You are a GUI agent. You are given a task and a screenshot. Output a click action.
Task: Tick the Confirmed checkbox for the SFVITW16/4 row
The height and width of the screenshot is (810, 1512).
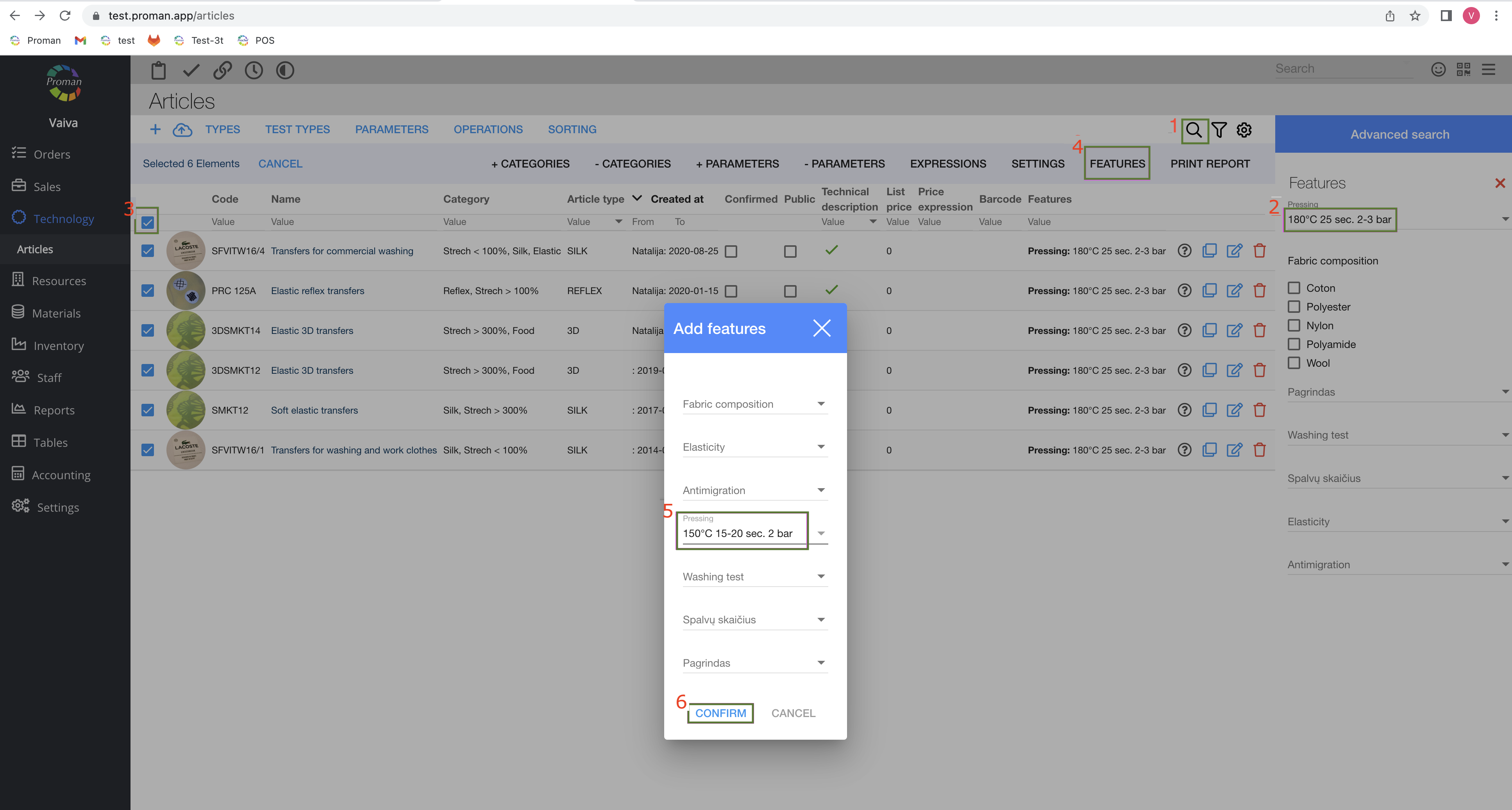(731, 251)
